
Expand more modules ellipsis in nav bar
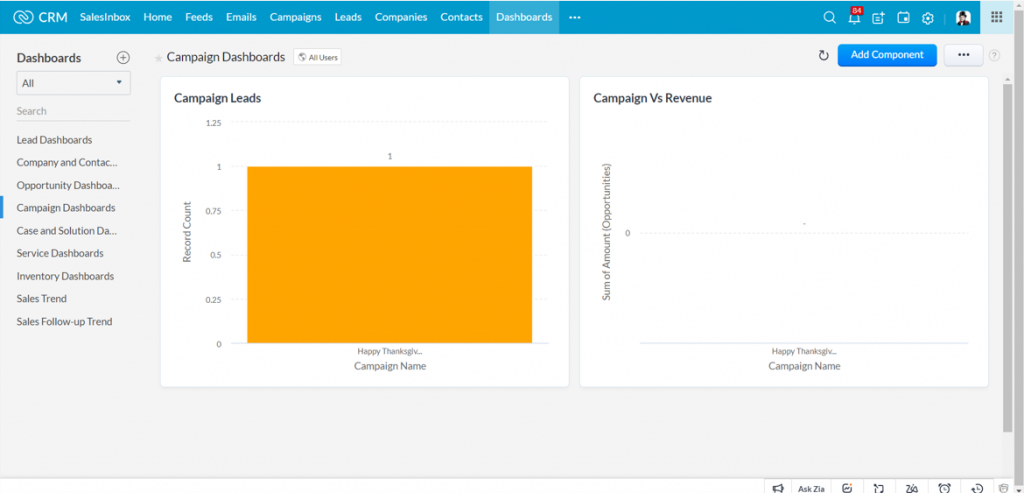coord(575,18)
